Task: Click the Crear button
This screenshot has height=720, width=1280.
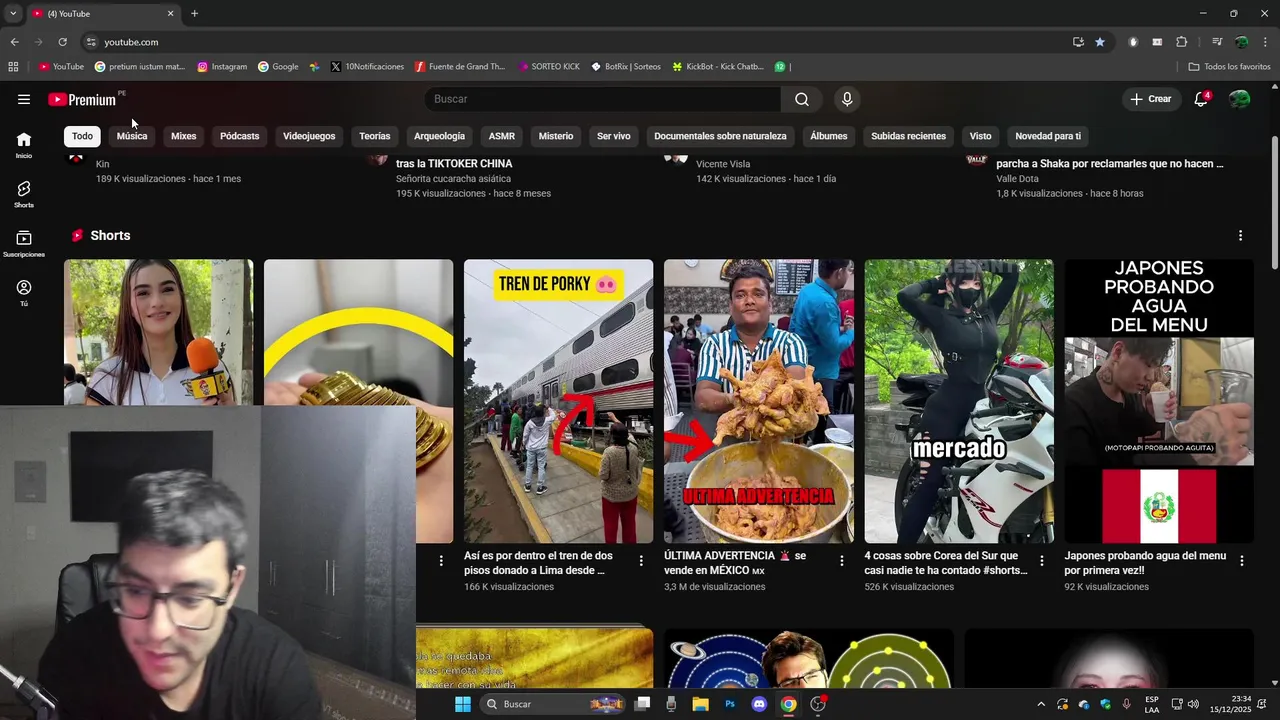Action: pyautogui.click(x=1151, y=99)
